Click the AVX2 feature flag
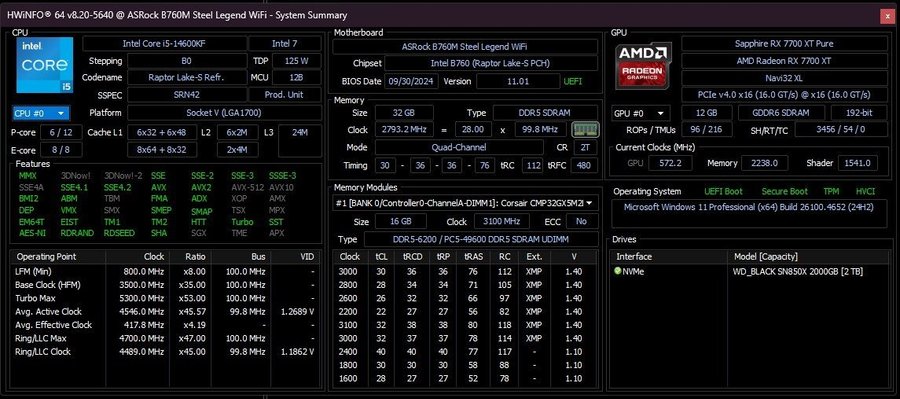Image resolution: width=900 pixels, height=399 pixels. 201,187
